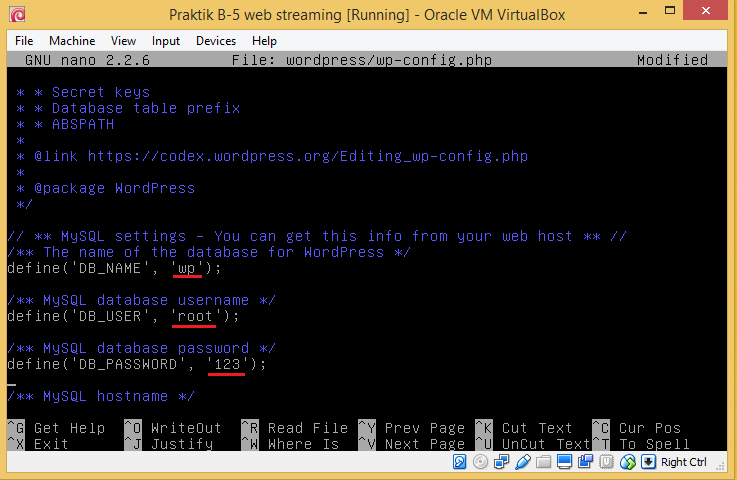The height and width of the screenshot is (480, 737).
Task: Click the 'MySQL hostname' comment line
Action: click(x=101, y=396)
